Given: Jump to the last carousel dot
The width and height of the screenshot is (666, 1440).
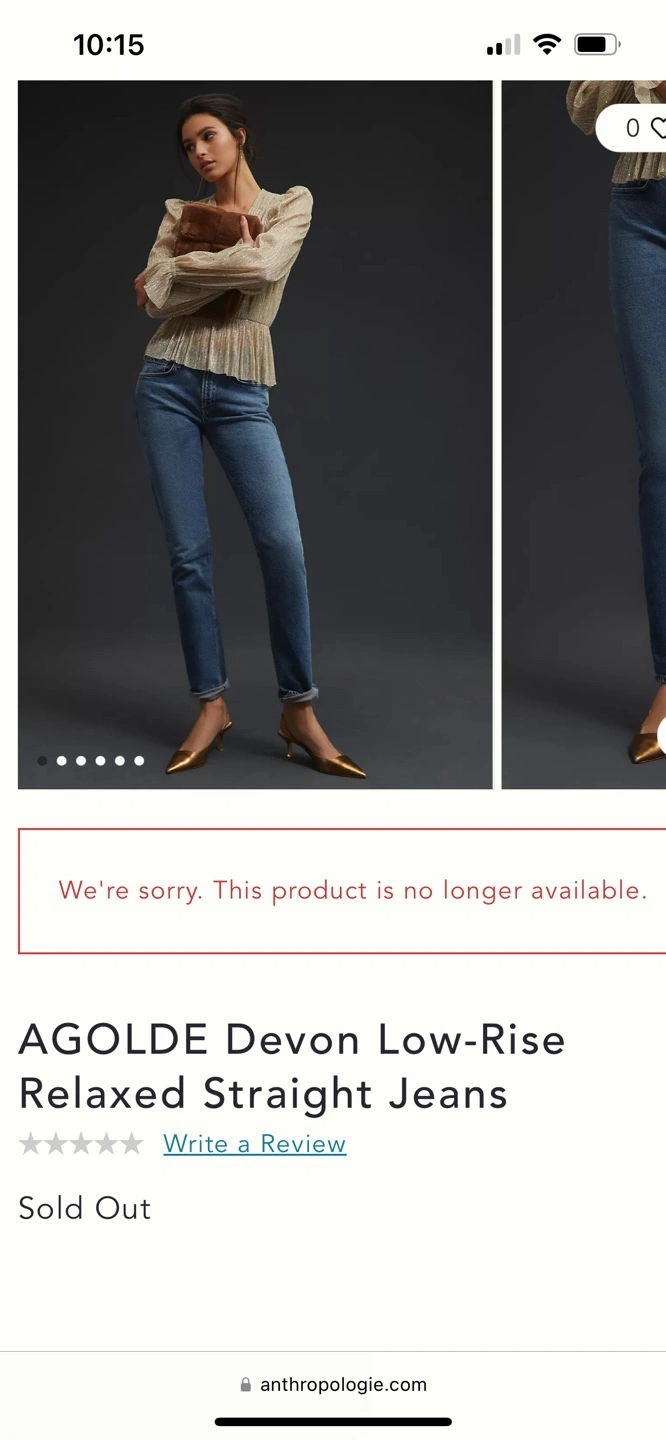Looking at the screenshot, I should coord(139,761).
